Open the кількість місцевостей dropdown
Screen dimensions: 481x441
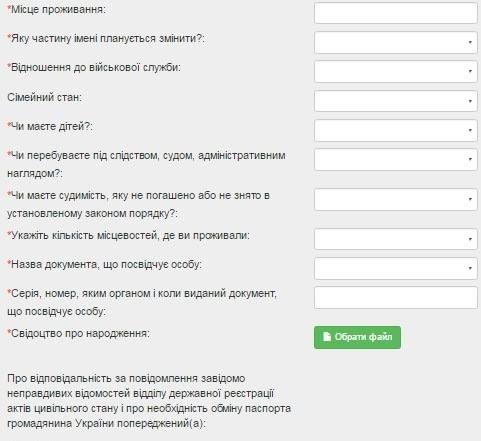(x=396, y=239)
